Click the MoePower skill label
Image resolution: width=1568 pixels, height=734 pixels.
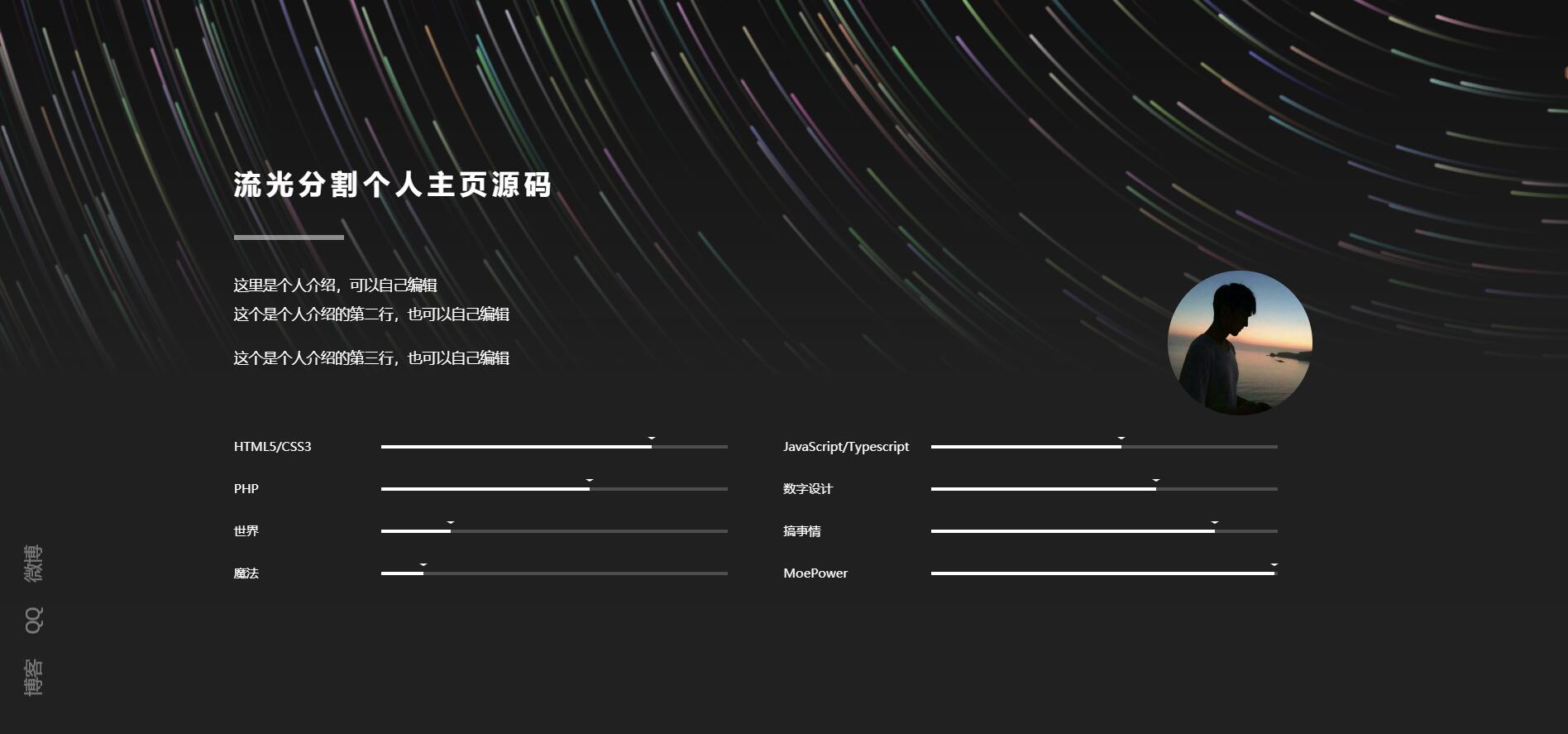point(815,573)
